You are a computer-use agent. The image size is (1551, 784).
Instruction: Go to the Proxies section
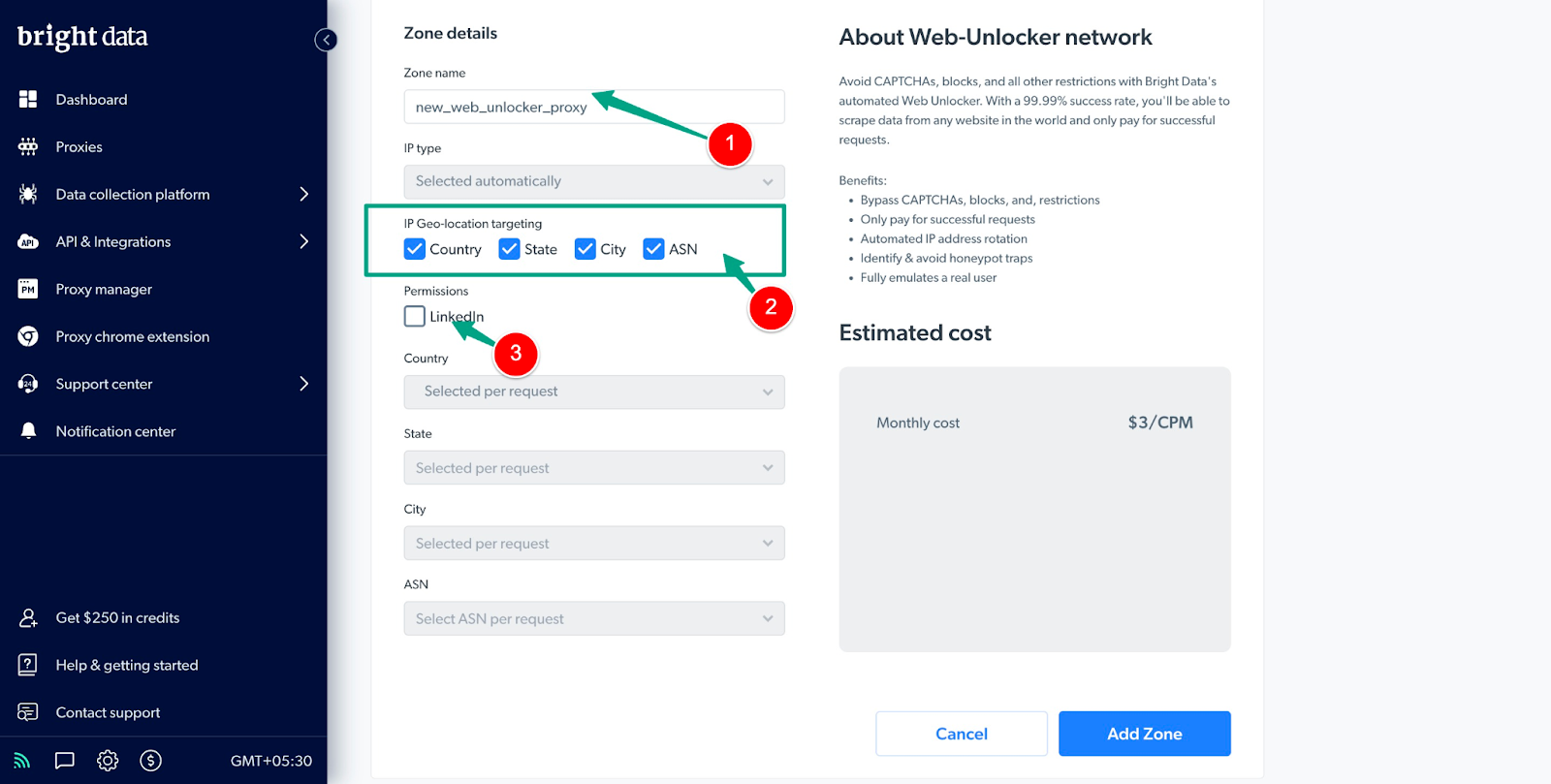tap(79, 146)
